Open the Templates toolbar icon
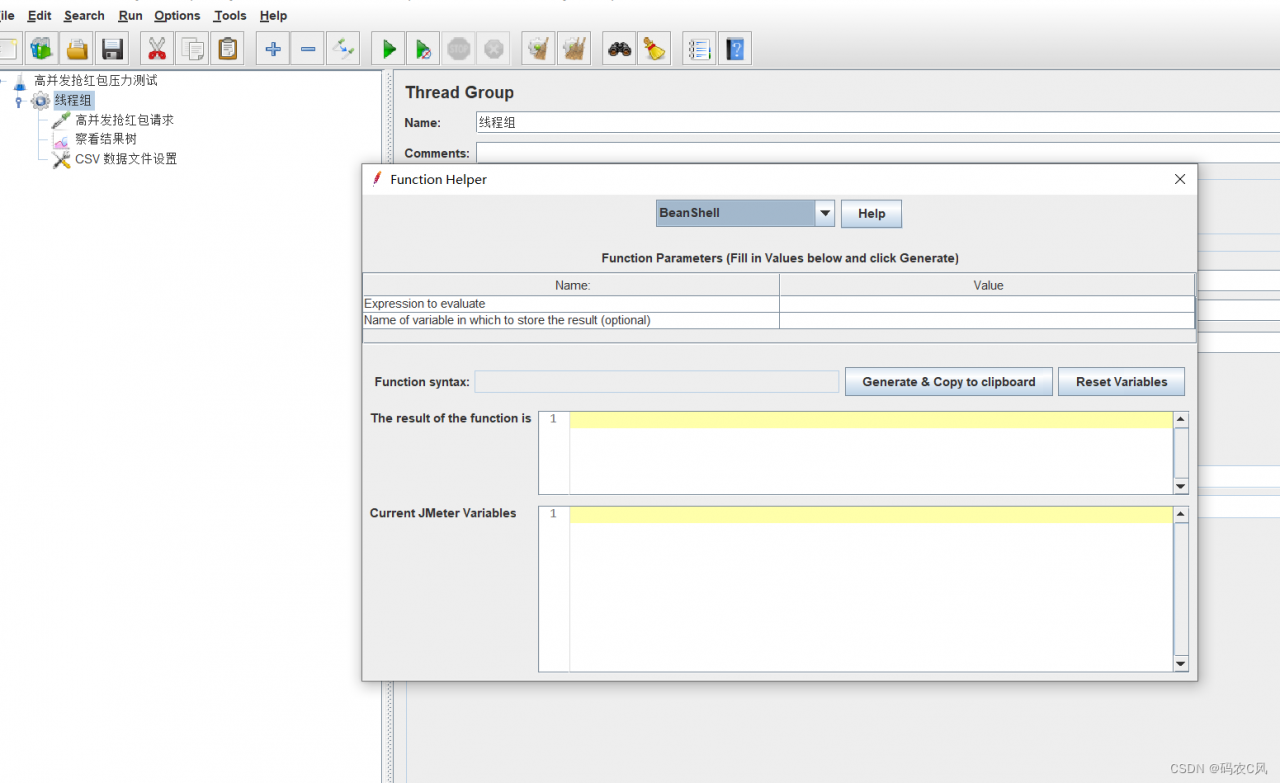 [x=42, y=48]
